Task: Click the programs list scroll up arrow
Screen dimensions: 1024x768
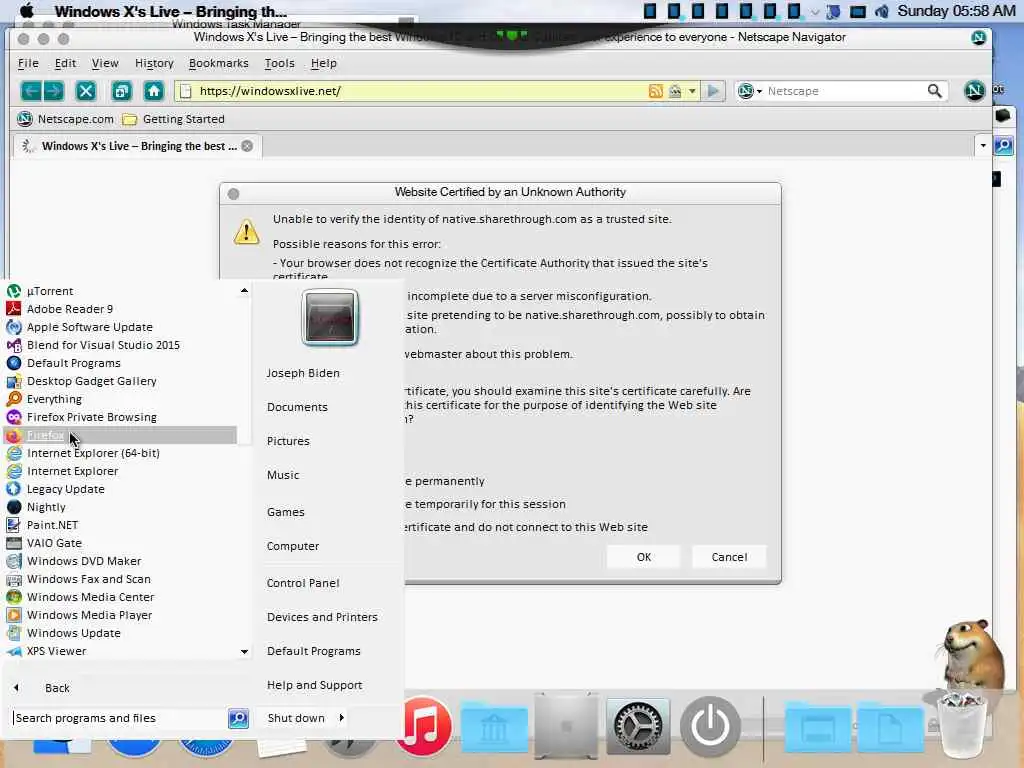Action: pos(244,291)
